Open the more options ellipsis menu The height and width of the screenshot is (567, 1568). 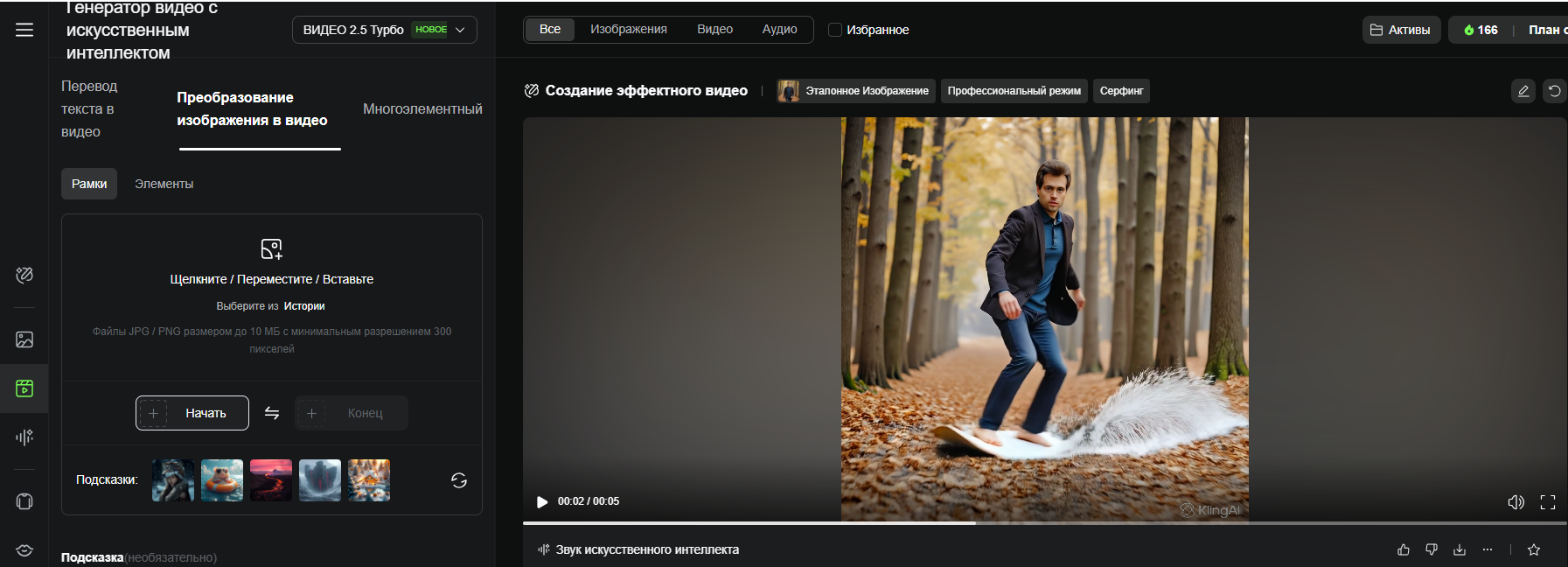pyautogui.click(x=1488, y=549)
